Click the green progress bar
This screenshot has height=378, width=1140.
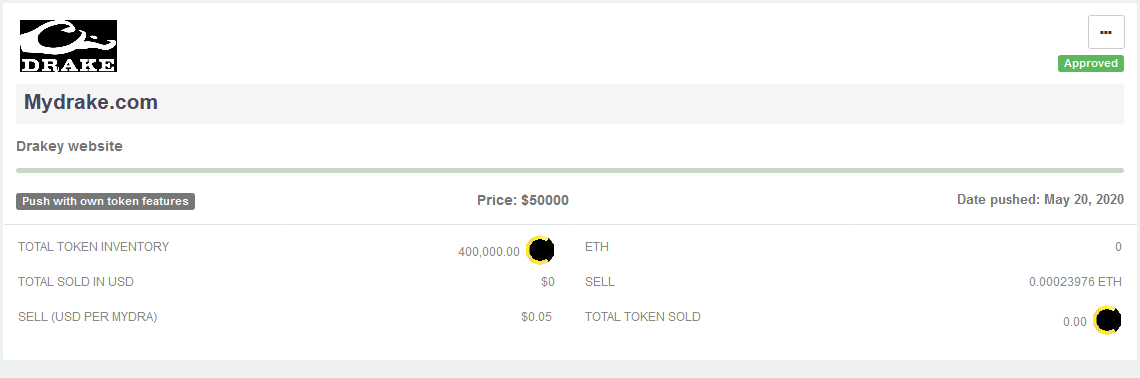570,170
